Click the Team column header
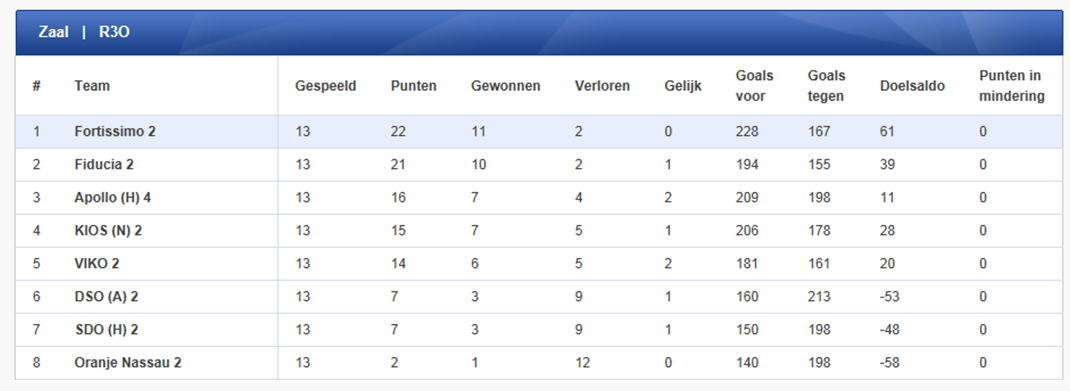 point(92,86)
